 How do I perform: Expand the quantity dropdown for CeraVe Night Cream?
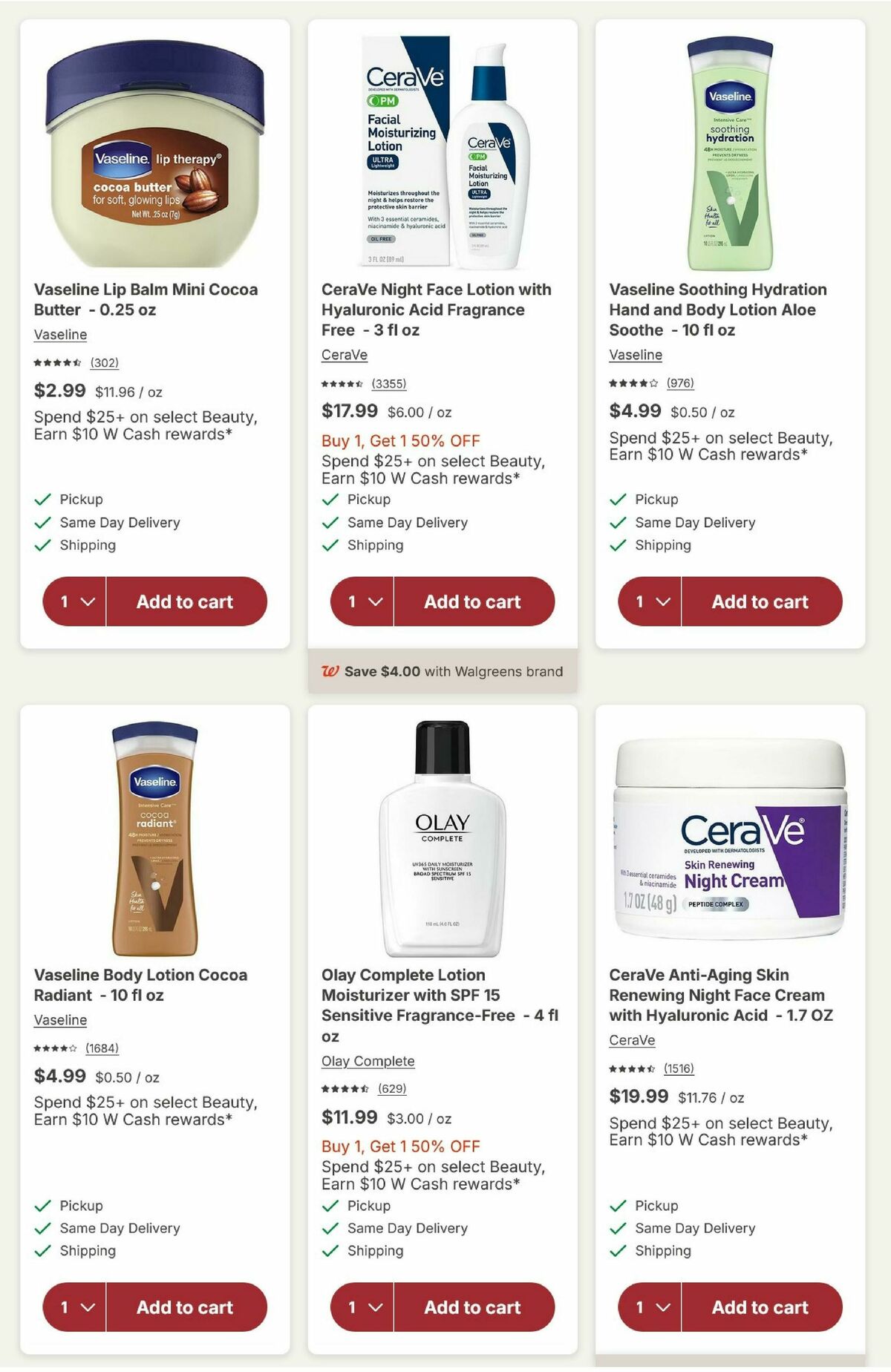coord(650,1307)
